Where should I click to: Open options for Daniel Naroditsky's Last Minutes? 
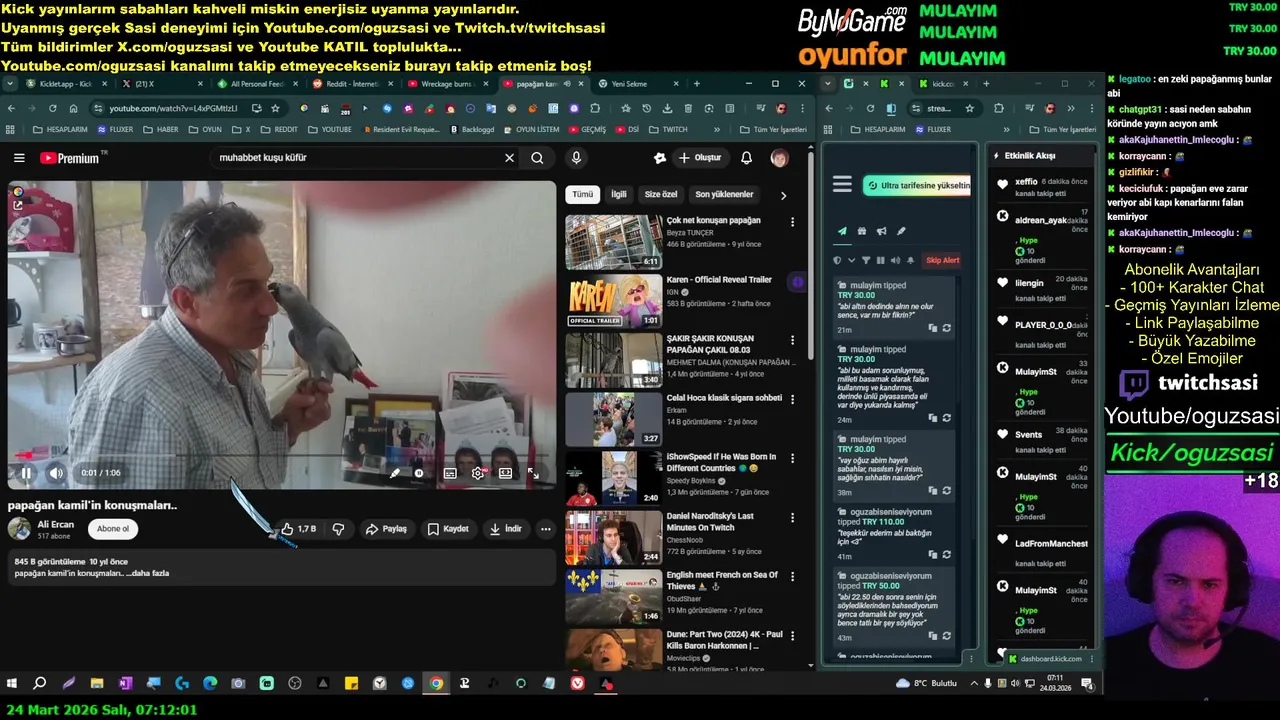pyautogui.click(x=793, y=517)
